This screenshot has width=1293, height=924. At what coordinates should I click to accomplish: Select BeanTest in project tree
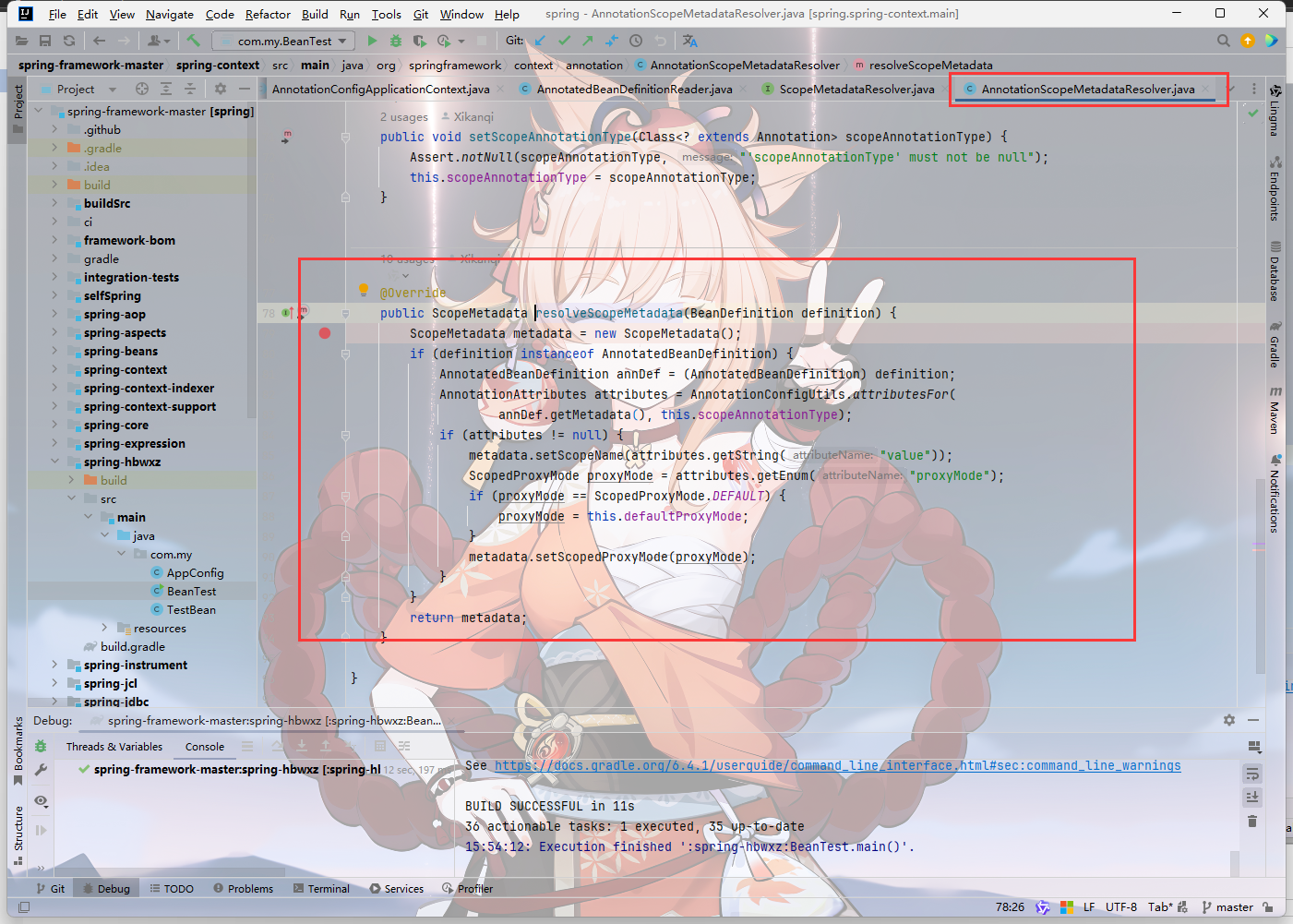click(191, 591)
